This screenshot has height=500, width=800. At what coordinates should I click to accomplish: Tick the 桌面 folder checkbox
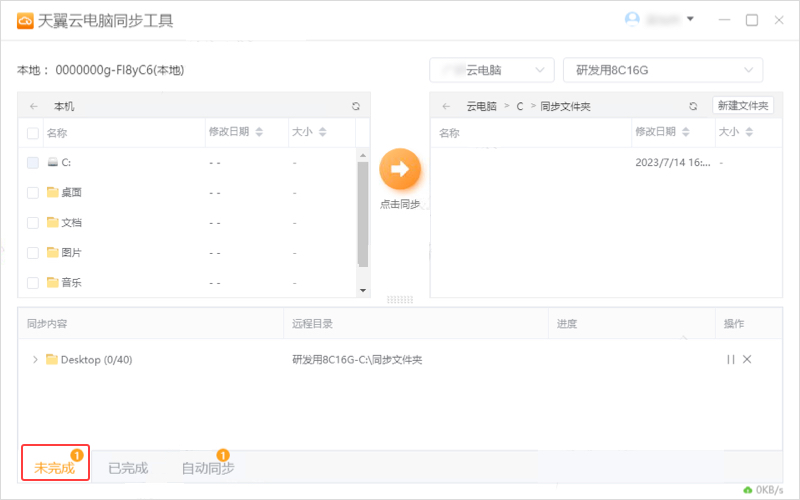point(33,193)
